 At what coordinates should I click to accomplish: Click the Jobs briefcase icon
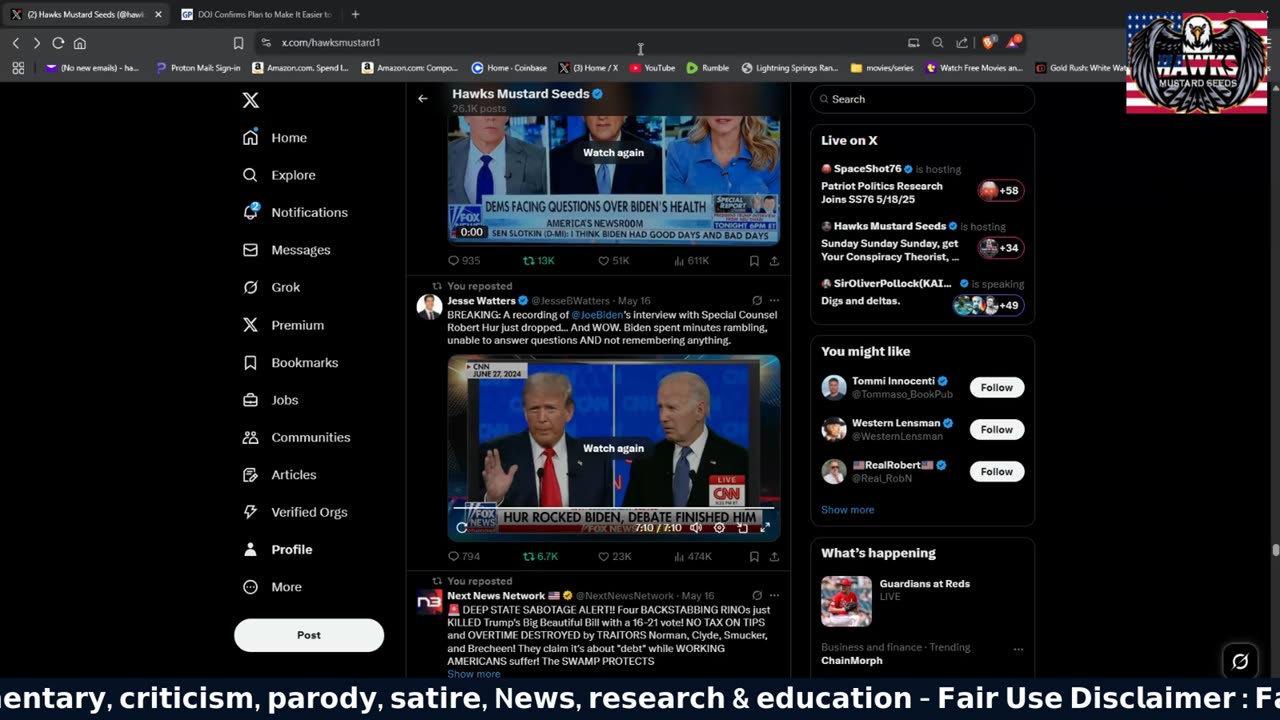[x=251, y=400]
